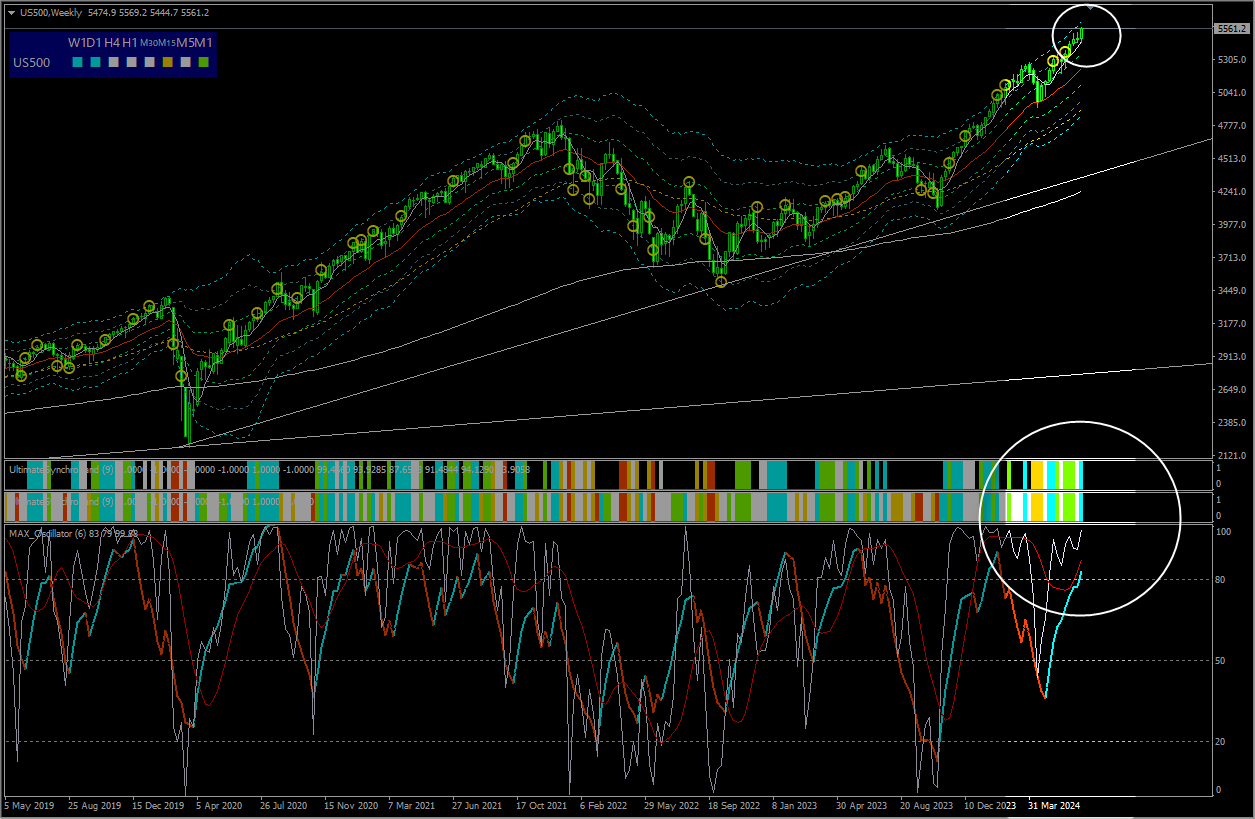Click the 4513.0 price scale label
1255x819 pixels.
pos(1230,159)
